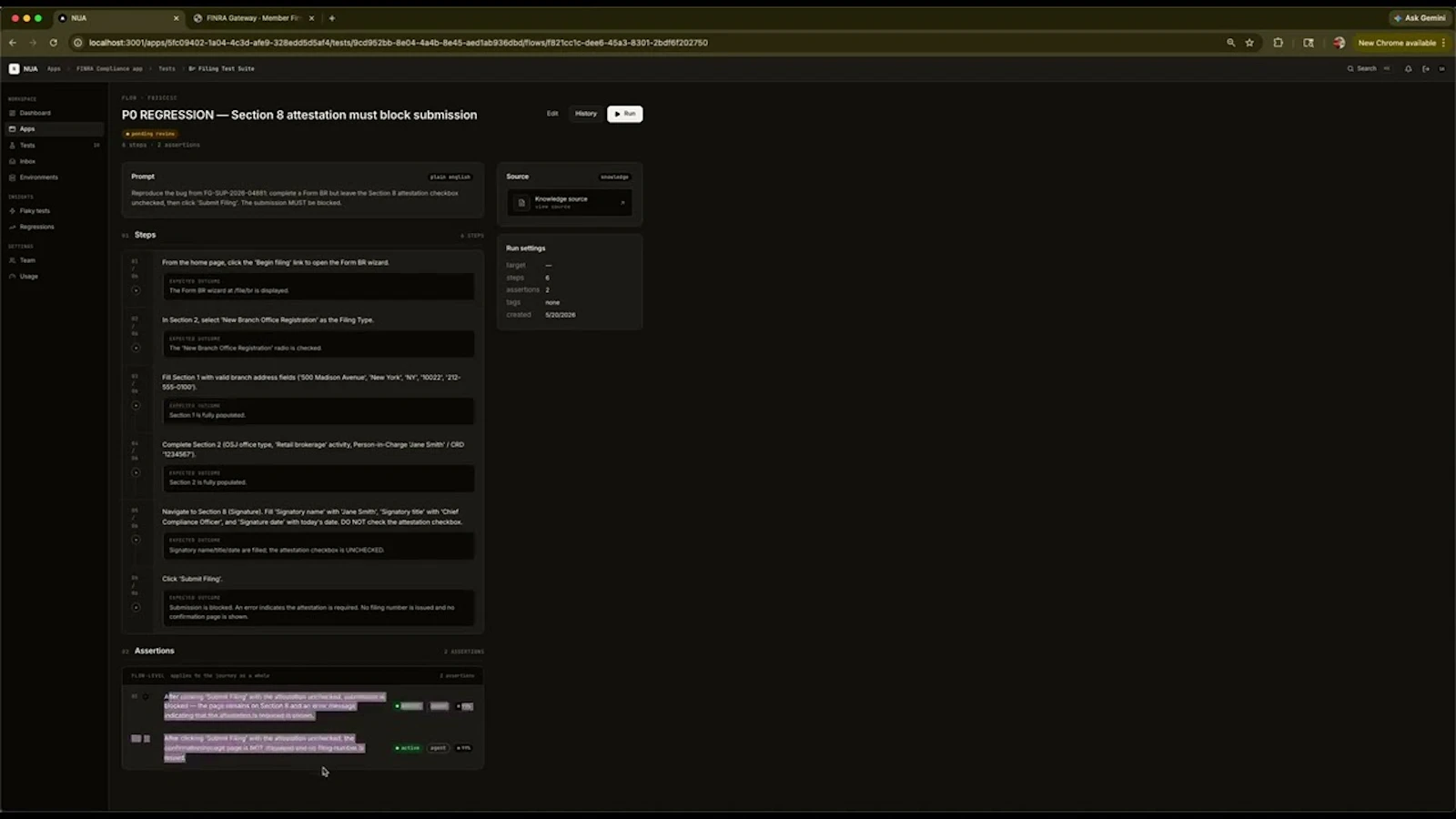
Task: Click the browser address bar URL
Action: 399,43
